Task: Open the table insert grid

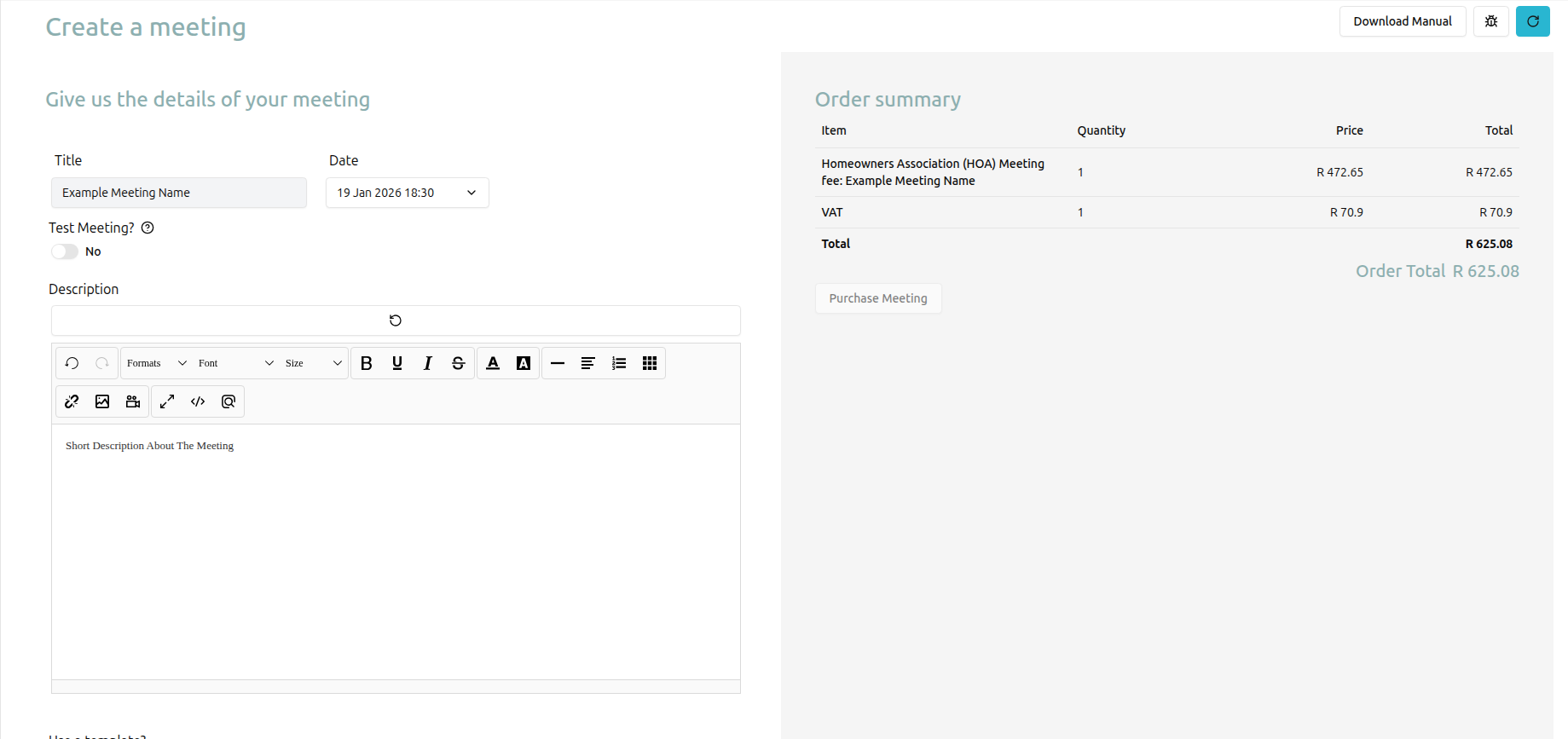Action: click(650, 363)
